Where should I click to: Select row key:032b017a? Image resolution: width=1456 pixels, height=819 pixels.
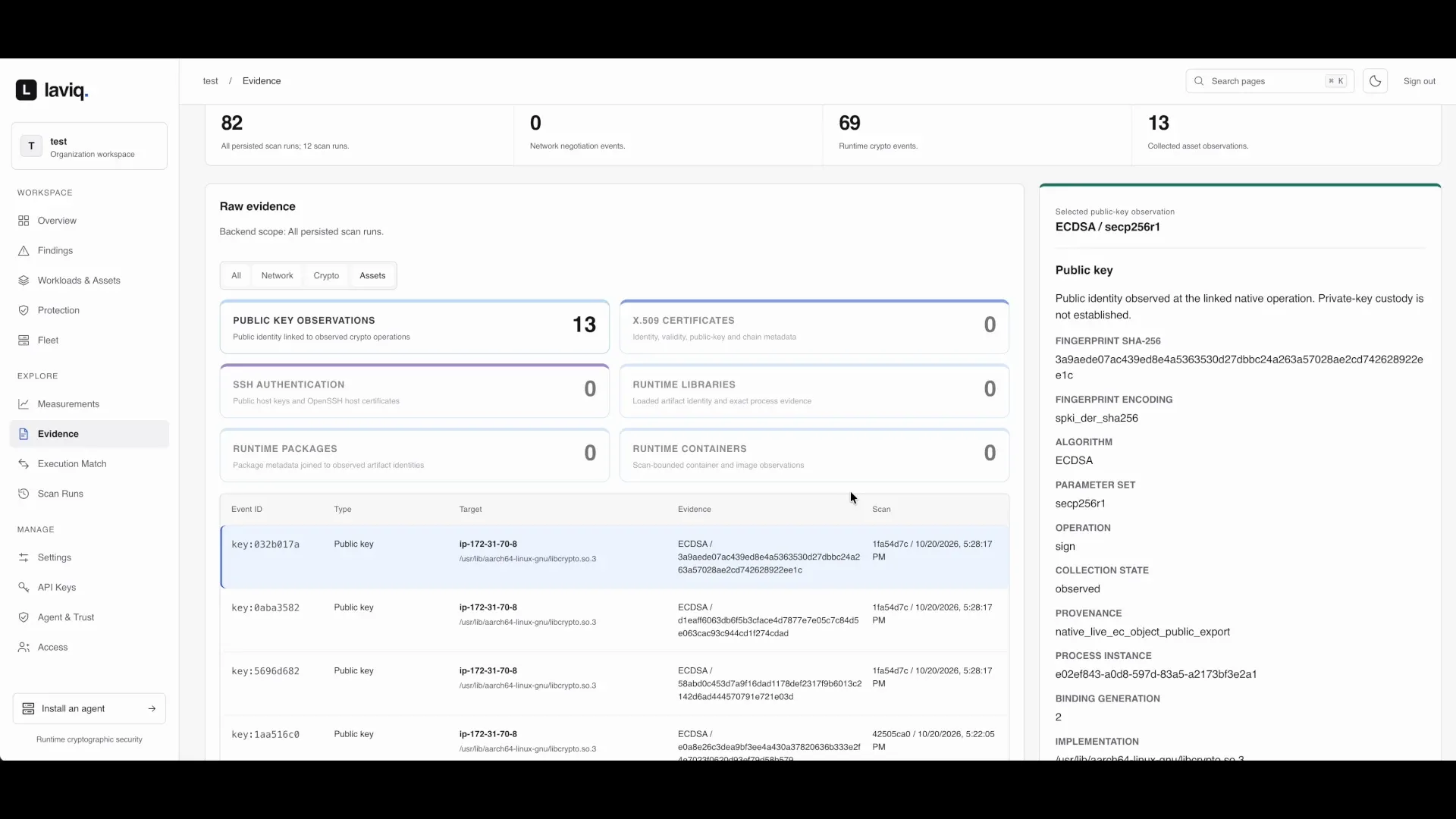pos(615,557)
